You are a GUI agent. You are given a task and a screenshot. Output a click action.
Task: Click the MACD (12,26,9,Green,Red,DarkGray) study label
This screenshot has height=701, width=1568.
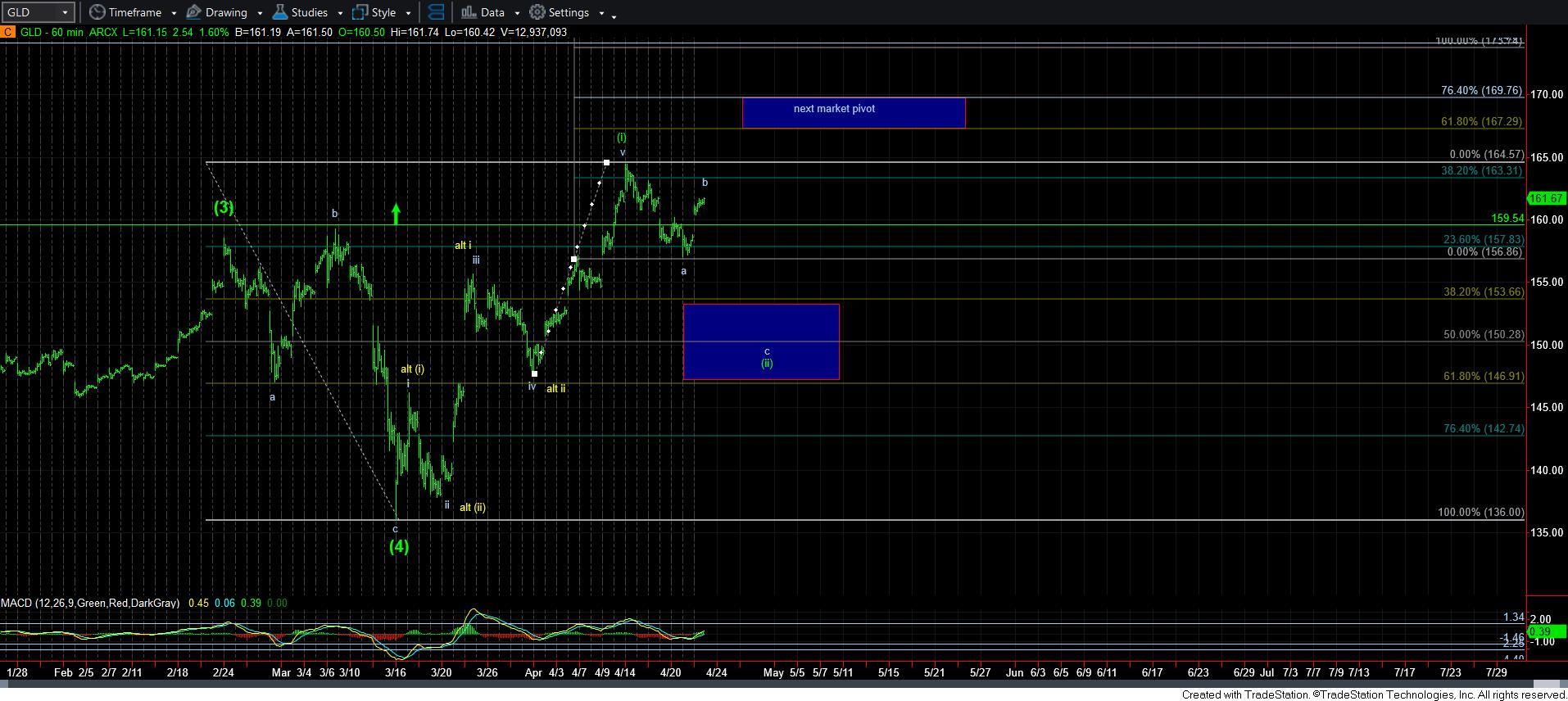pos(90,603)
